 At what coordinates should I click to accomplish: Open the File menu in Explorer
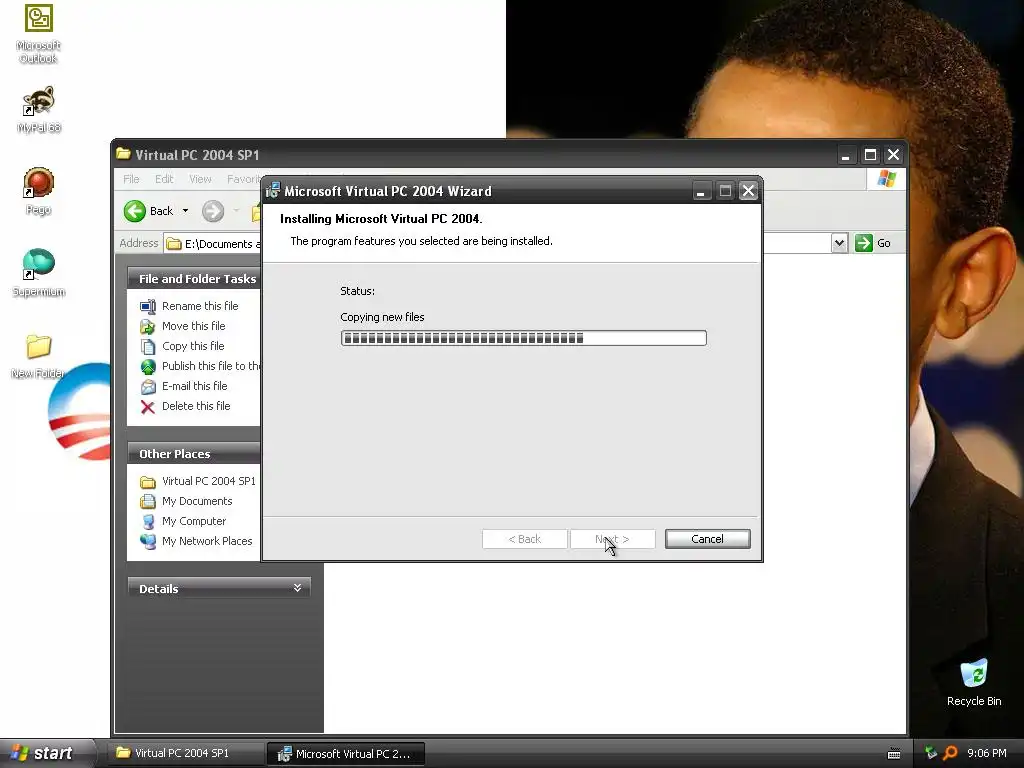point(131,179)
